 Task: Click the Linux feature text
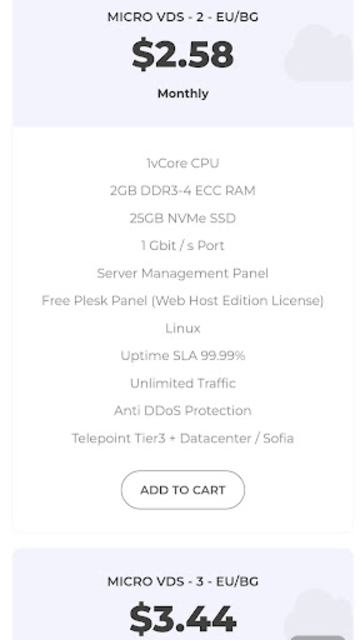pos(182,328)
